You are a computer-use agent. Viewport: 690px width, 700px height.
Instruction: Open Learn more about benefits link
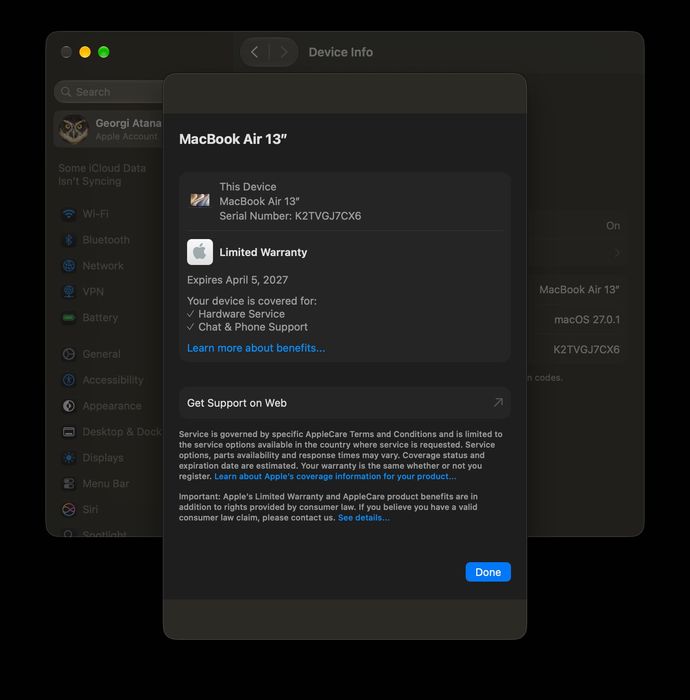(x=256, y=348)
